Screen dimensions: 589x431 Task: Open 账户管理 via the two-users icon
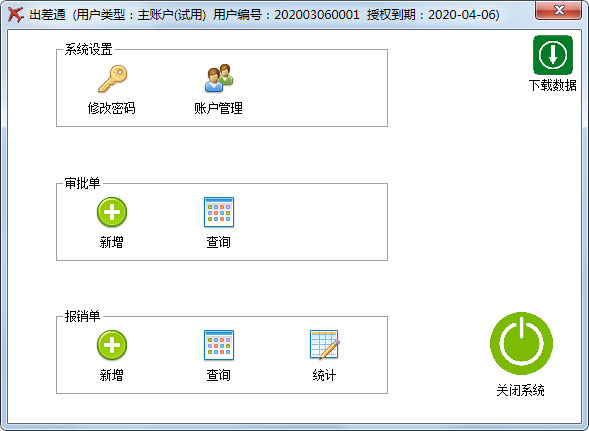219,78
